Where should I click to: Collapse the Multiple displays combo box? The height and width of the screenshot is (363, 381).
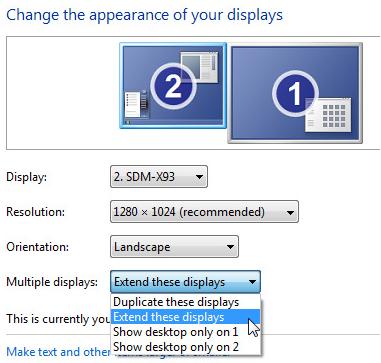[185, 282]
